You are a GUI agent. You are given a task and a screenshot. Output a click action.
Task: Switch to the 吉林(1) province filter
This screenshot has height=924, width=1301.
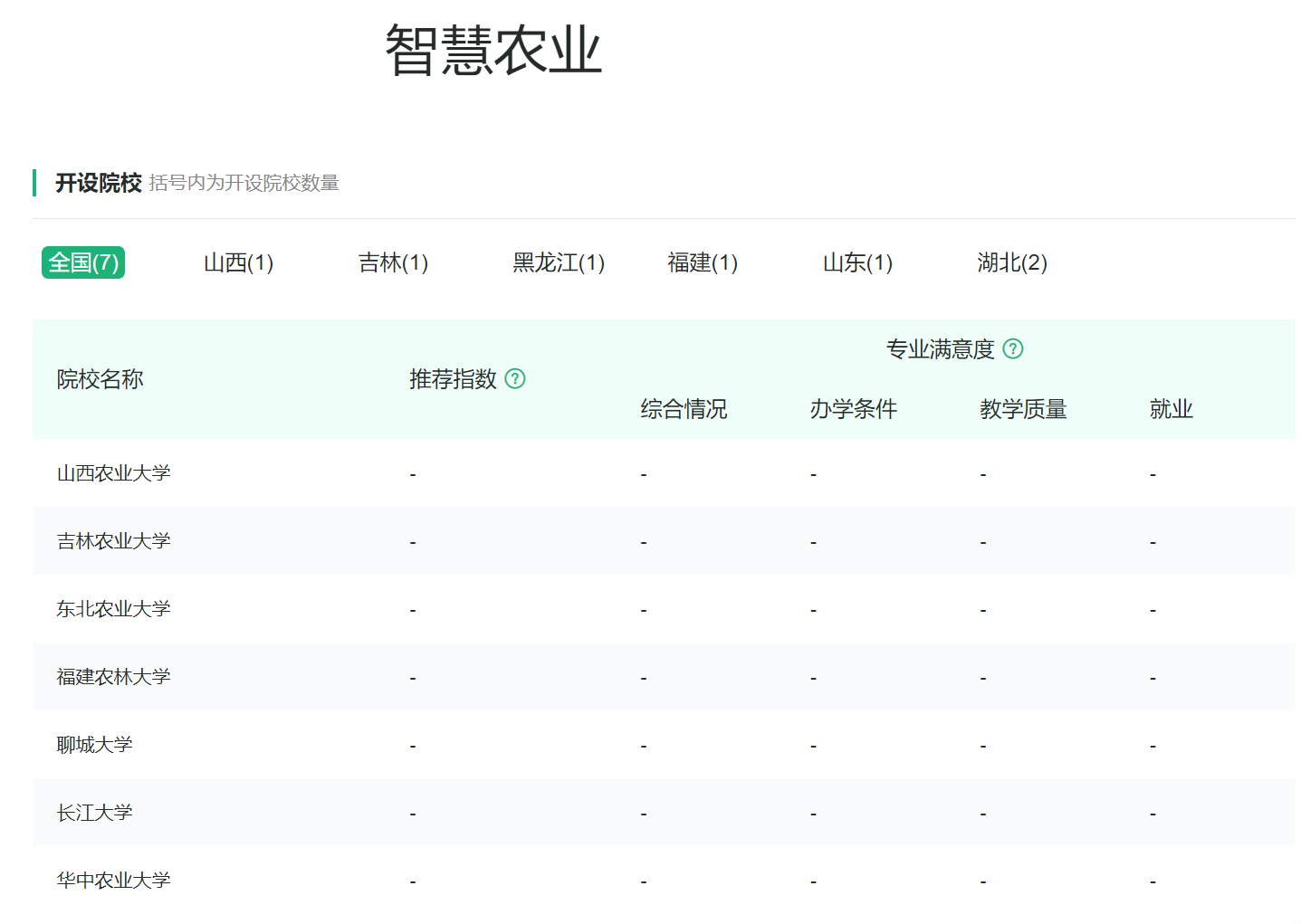393,262
